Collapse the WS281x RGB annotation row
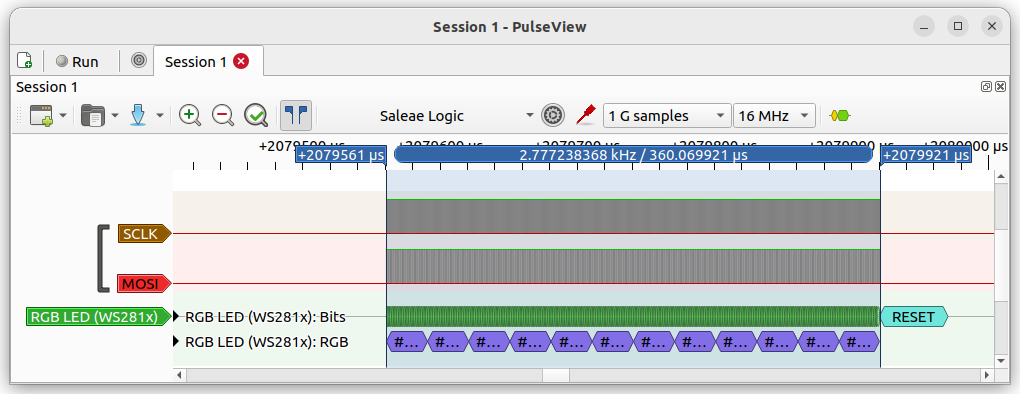 (176, 341)
